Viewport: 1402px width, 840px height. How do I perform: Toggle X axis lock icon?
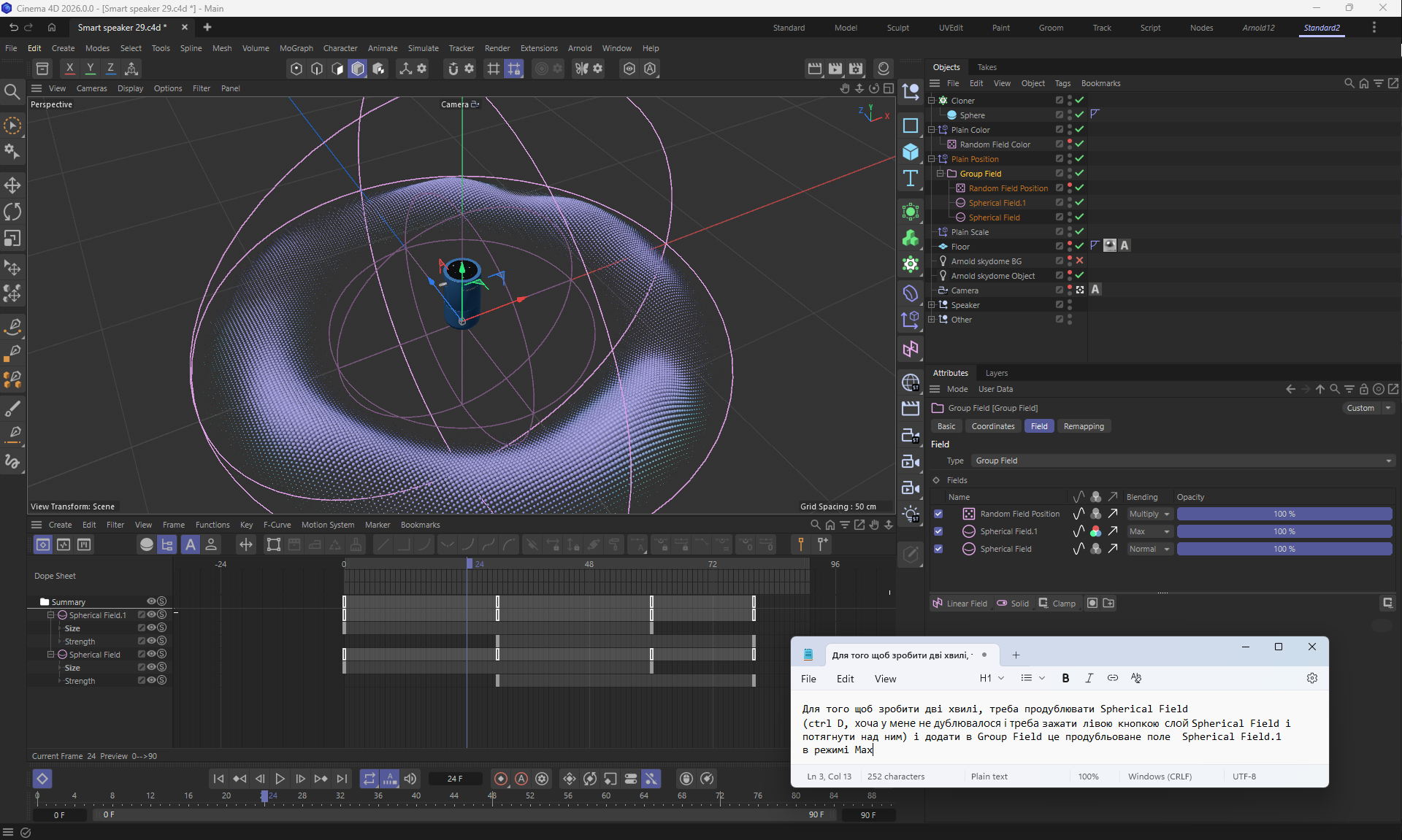coord(69,68)
